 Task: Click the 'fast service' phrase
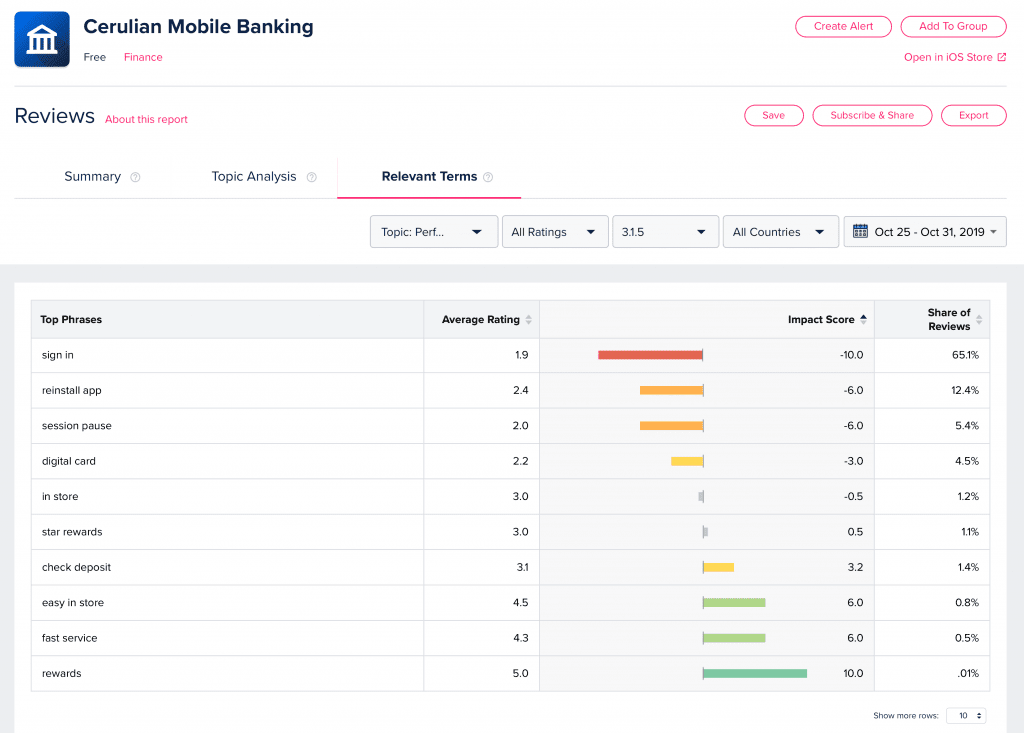(69, 638)
